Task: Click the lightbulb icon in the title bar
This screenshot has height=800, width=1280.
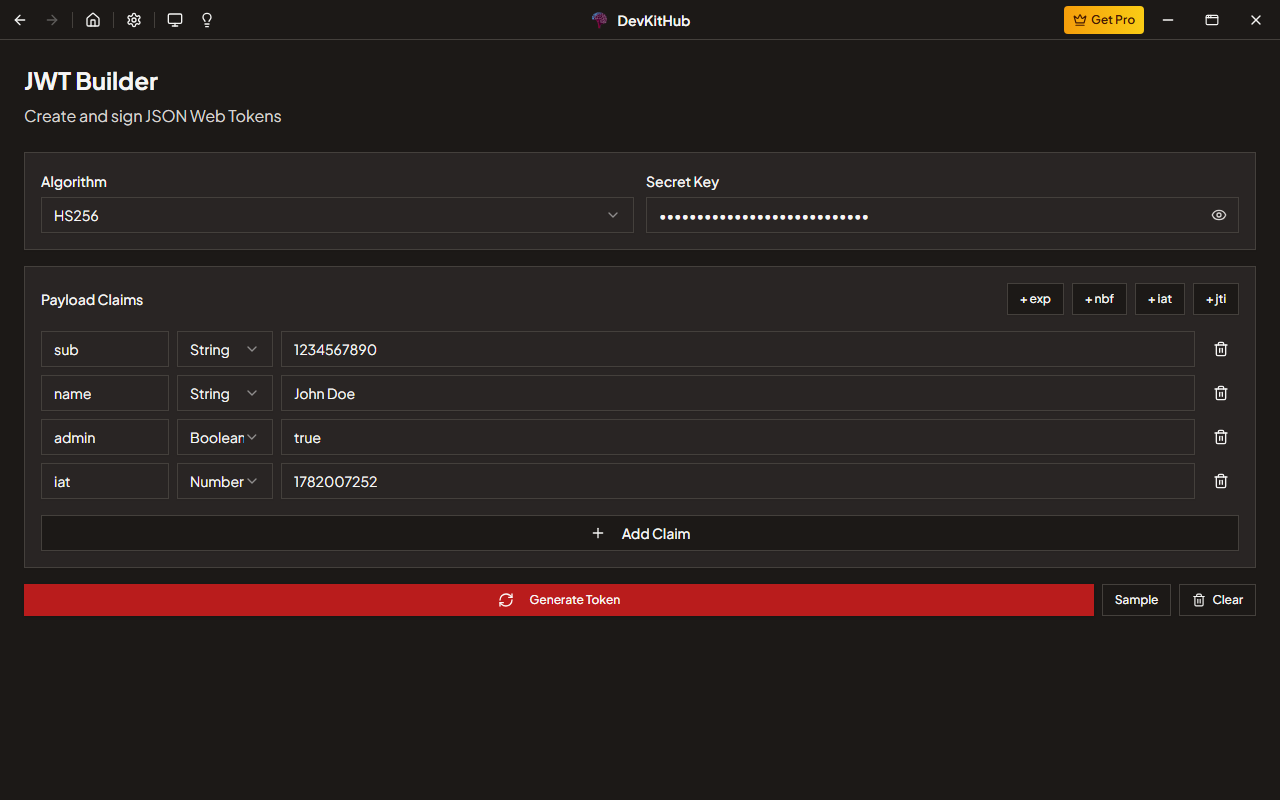Action: pos(207,20)
